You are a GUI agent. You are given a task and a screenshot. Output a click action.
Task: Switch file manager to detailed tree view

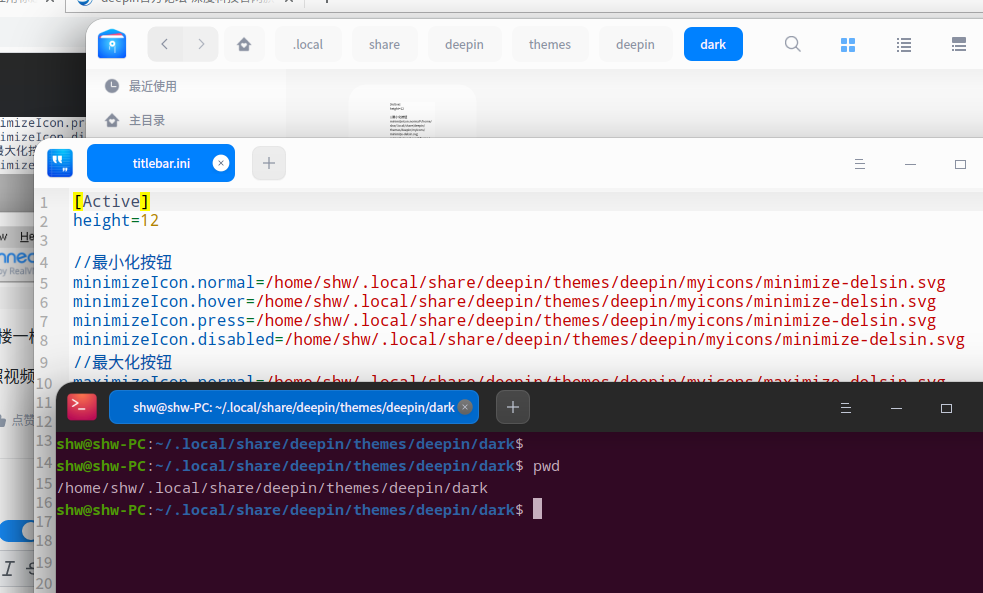[959, 45]
